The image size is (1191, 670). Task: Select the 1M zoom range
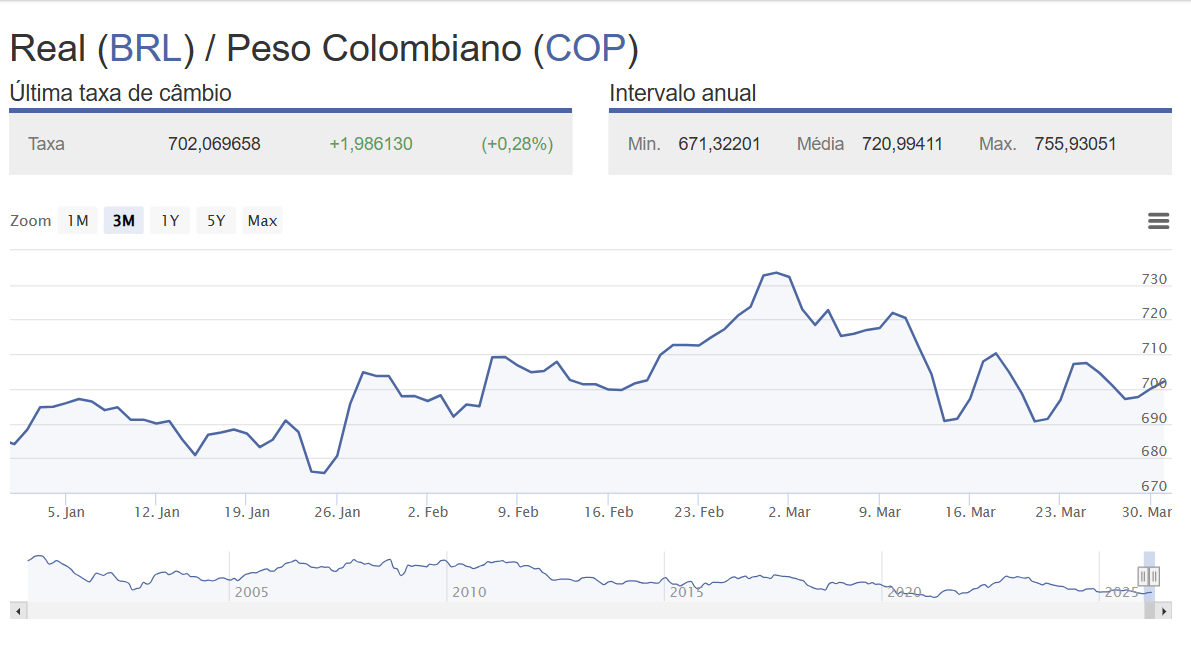77,220
